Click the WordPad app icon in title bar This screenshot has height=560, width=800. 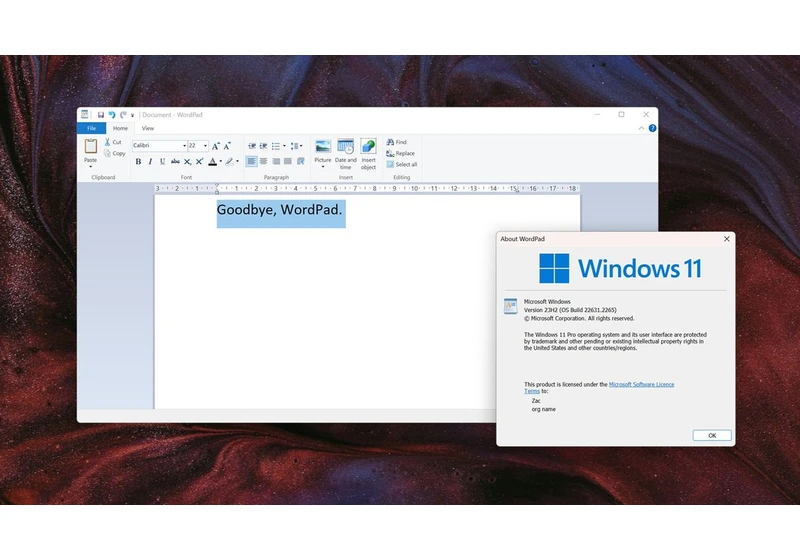[x=85, y=114]
